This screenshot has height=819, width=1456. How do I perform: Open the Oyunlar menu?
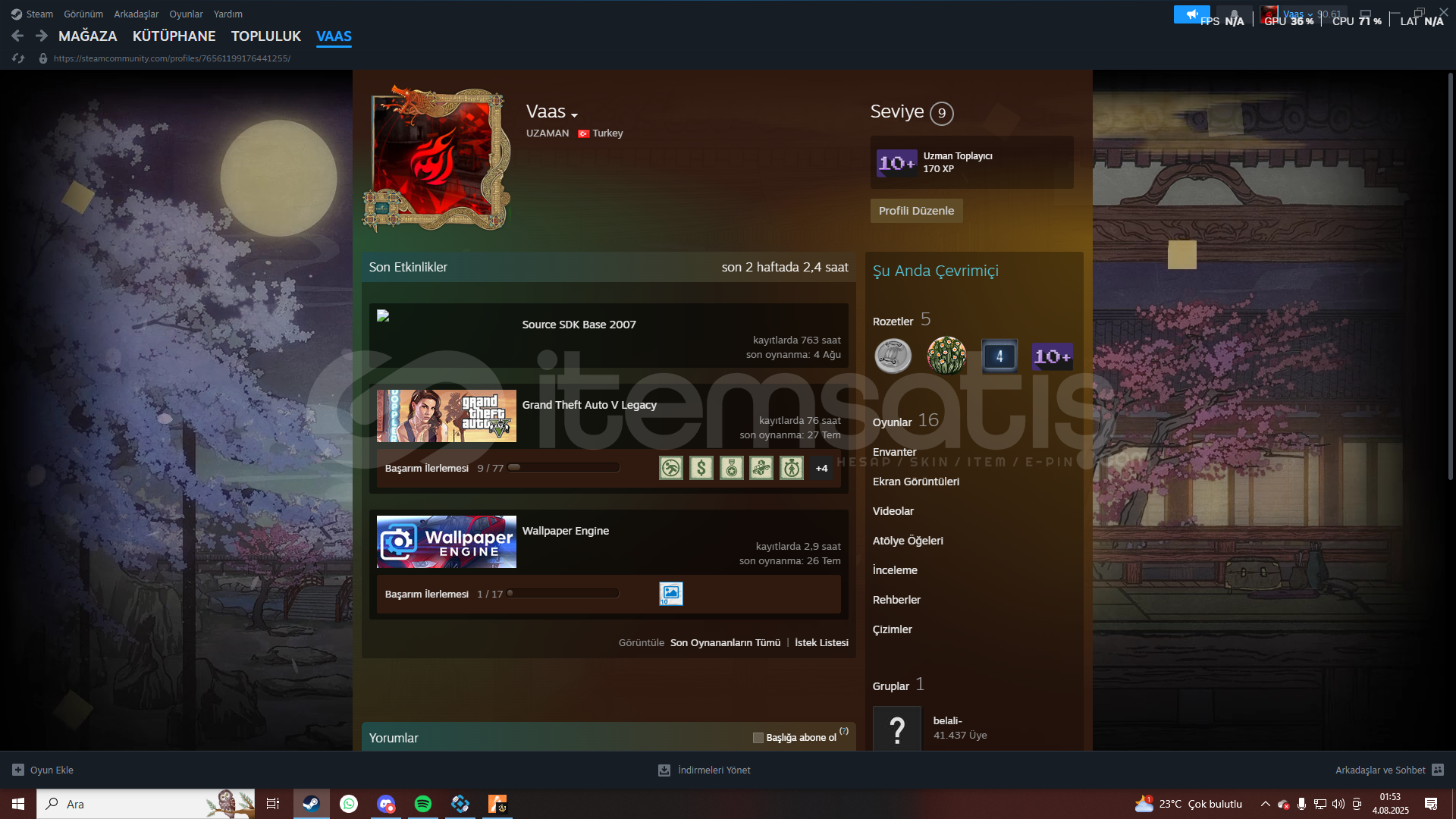[186, 14]
